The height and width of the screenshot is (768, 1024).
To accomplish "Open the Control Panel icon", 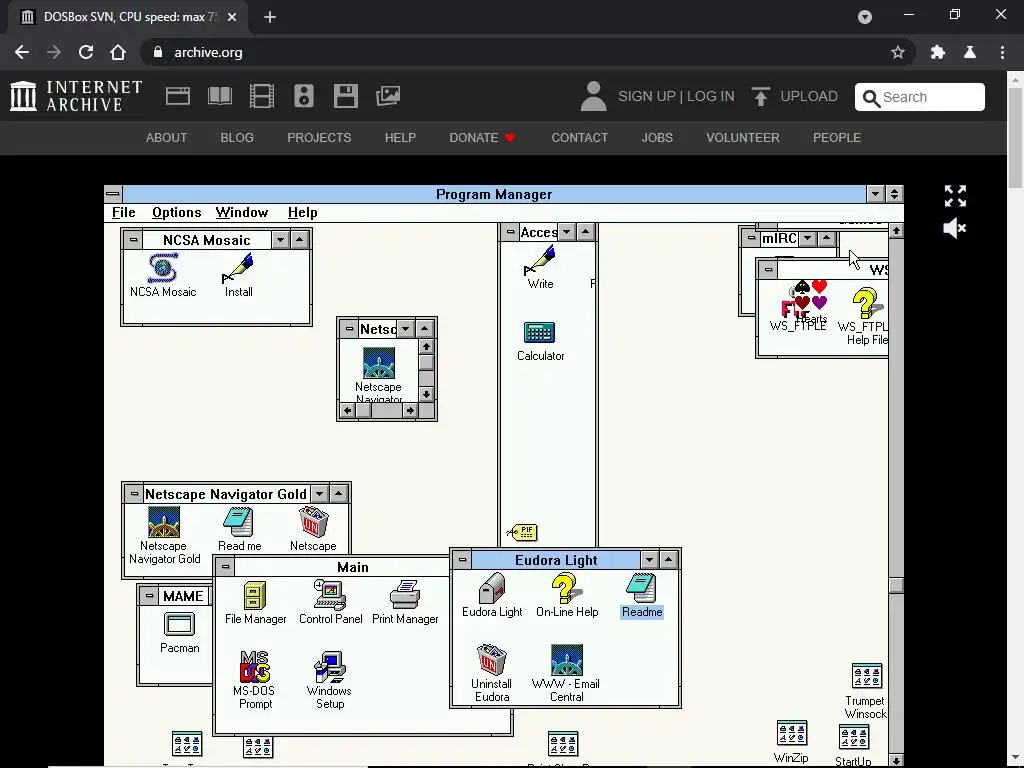I will click(330, 595).
